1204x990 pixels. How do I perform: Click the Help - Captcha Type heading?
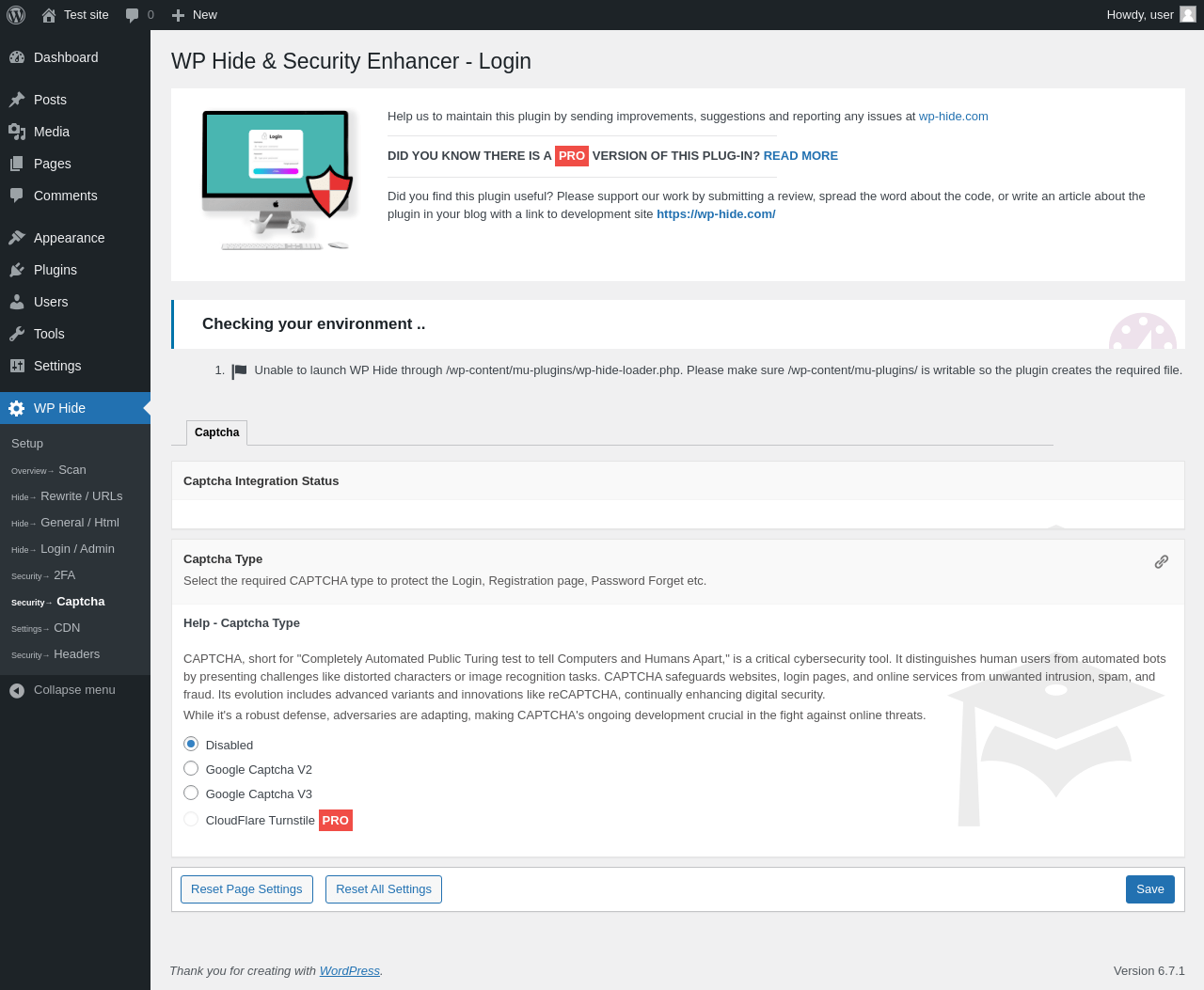(242, 623)
